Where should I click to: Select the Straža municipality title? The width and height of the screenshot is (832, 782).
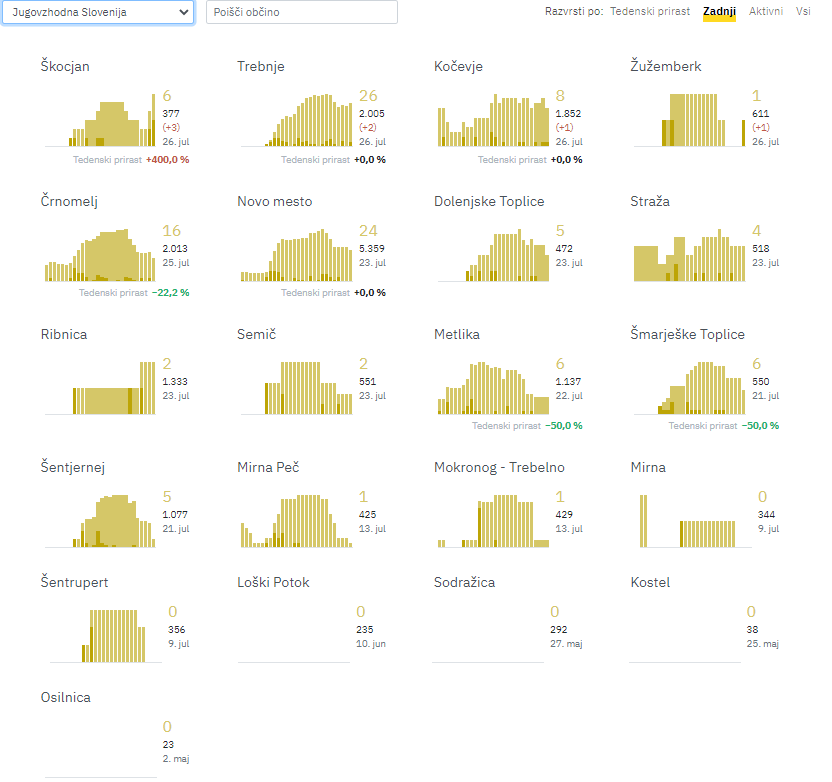click(650, 202)
